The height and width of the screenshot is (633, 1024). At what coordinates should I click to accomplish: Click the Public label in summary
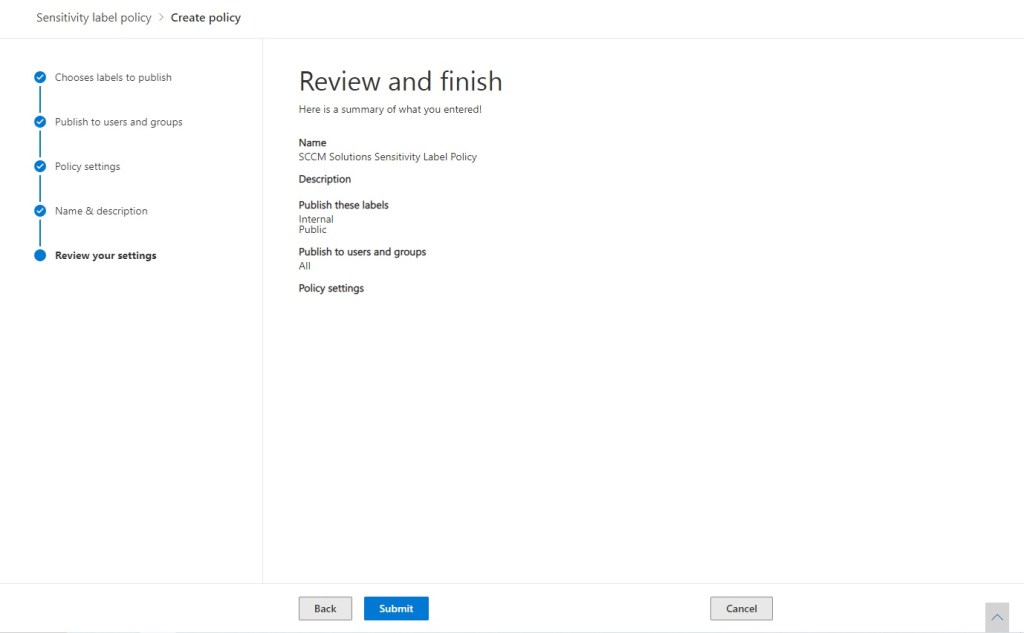click(312, 230)
